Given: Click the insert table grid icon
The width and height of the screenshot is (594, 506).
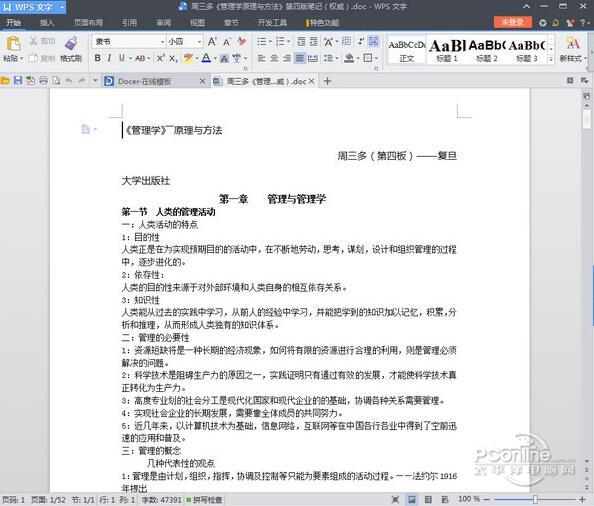Looking at the screenshot, I should pyautogui.click(x=346, y=41).
